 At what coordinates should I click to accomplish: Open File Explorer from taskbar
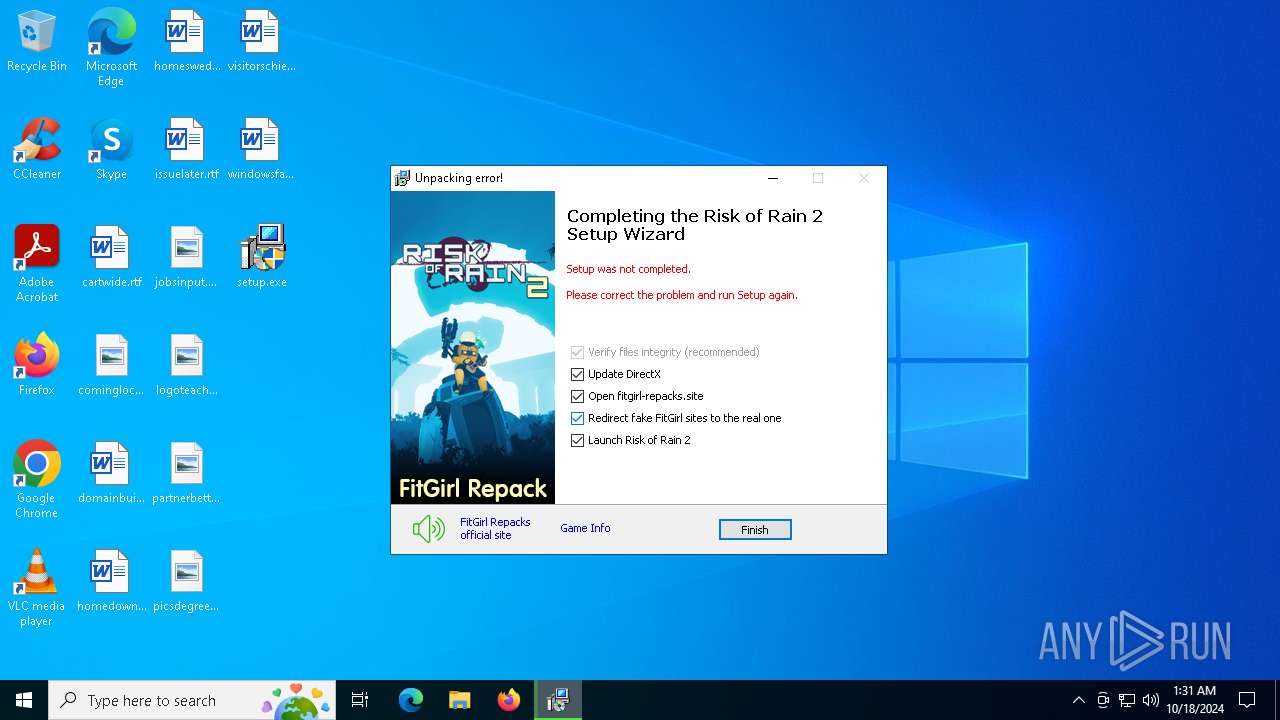click(x=460, y=700)
